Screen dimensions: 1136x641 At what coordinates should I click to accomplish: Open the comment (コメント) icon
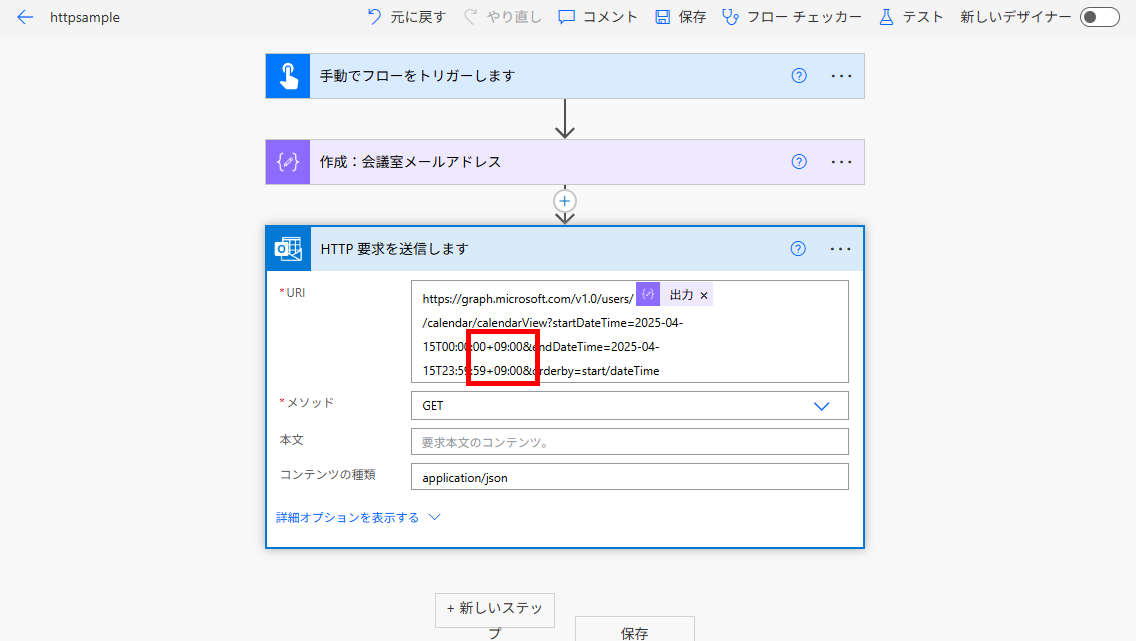coord(567,16)
